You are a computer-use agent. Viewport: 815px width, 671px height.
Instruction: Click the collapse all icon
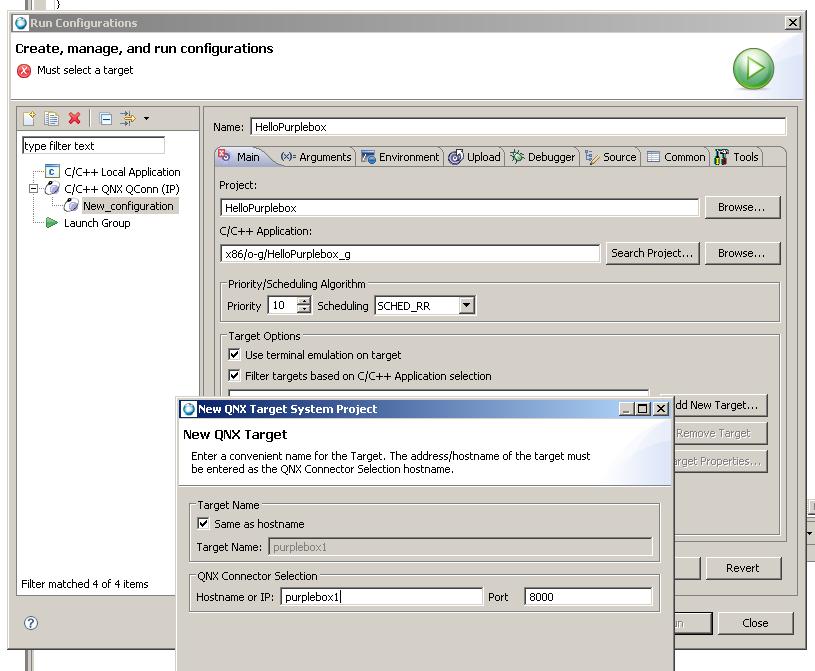[x=105, y=119]
